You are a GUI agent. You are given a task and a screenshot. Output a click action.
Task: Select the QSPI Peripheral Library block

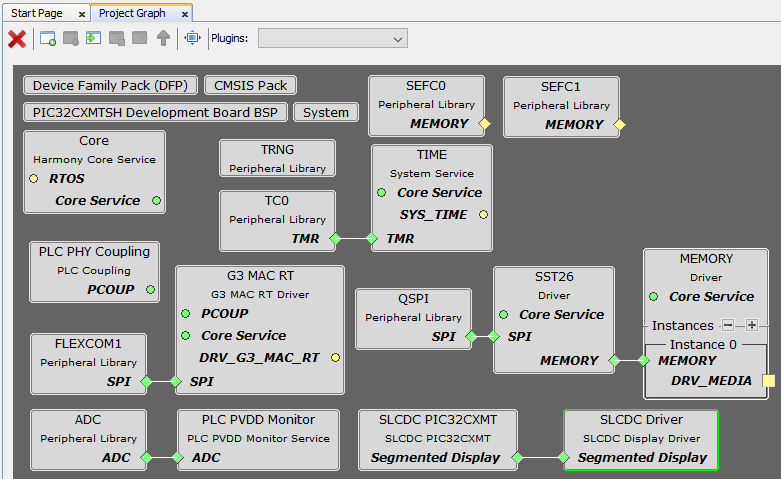tap(413, 319)
